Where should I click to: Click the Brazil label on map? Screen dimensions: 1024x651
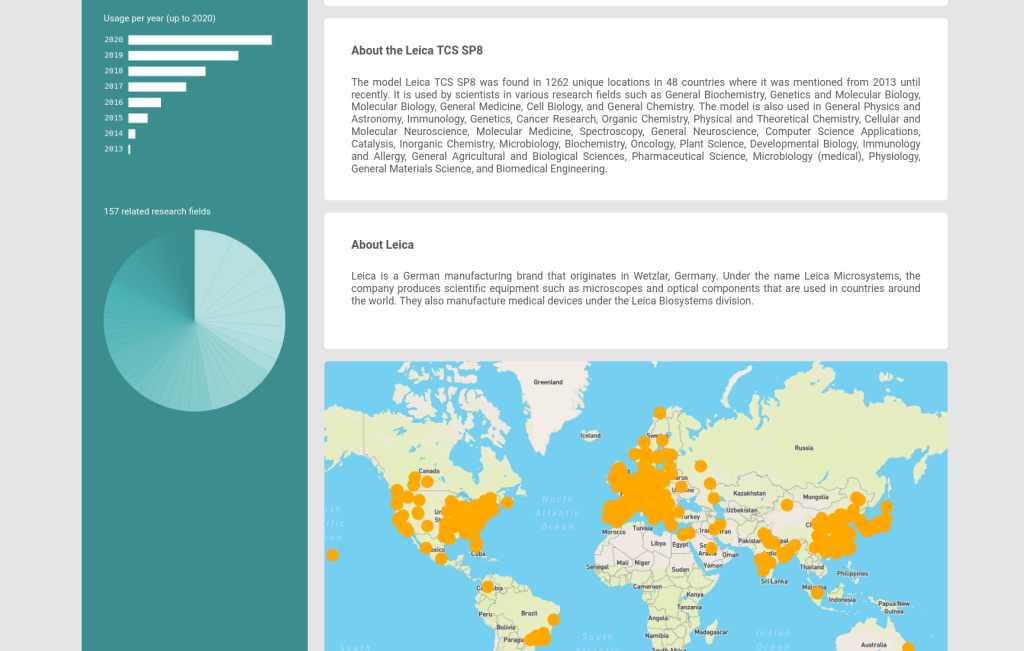coord(529,613)
